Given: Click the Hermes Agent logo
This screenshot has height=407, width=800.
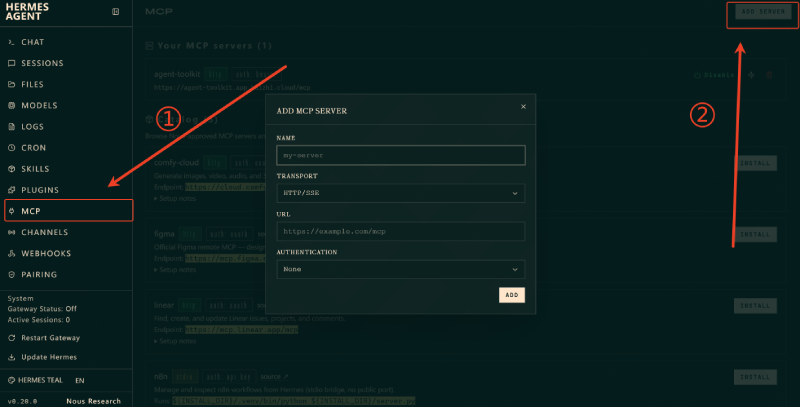Looking at the screenshot, I should point(27,12).
